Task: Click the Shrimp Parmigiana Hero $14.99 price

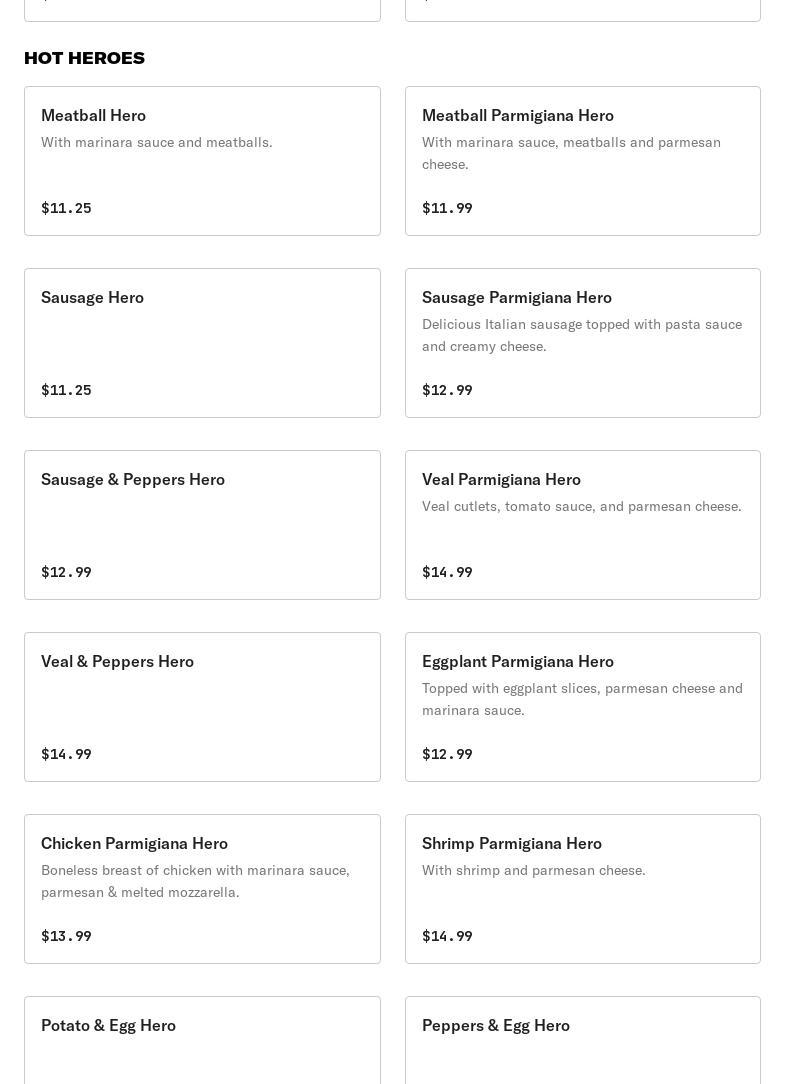Action: pos(447,936)
